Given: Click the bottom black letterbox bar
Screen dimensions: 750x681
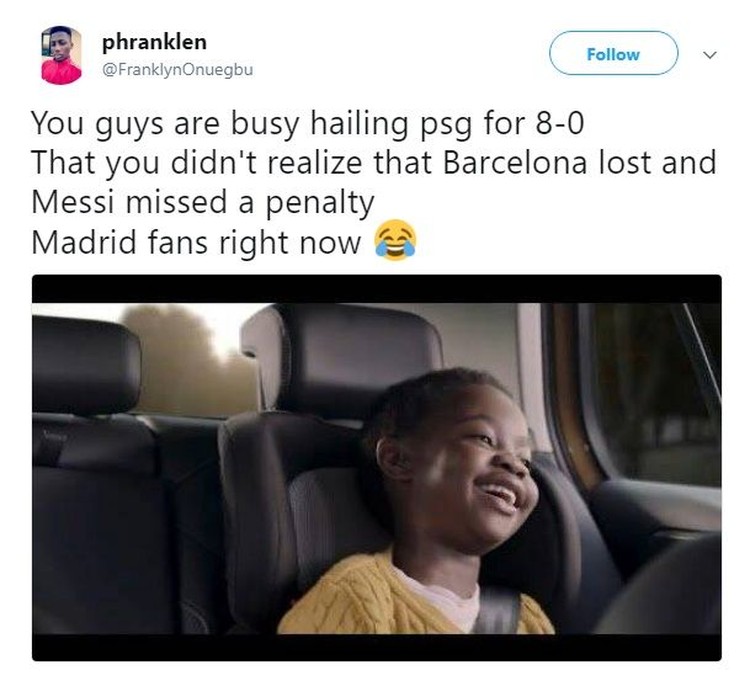Looking at the screenshot, I should point(376,648).
